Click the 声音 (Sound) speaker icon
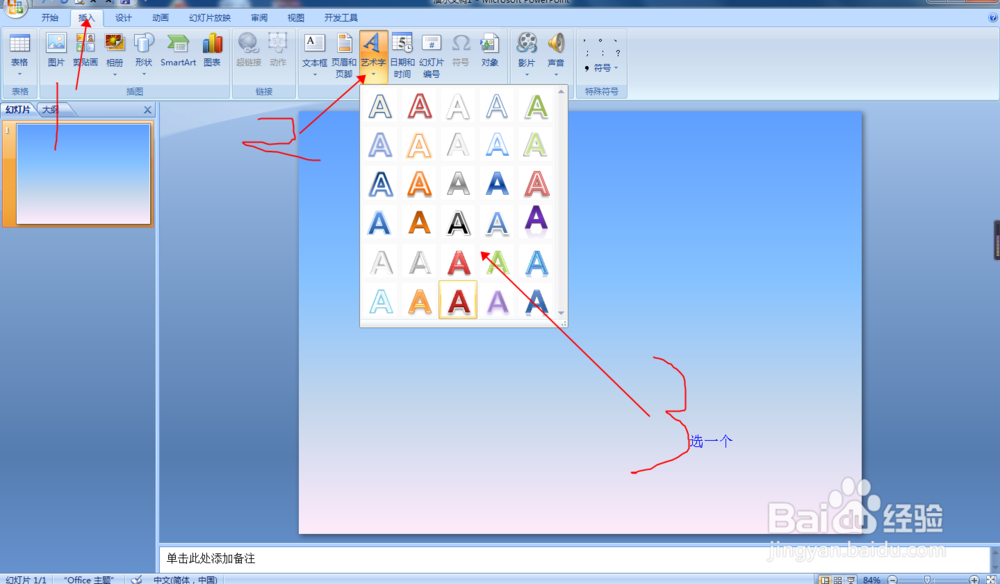This screenshot has width=1000, height=584. tap(556, 43)
